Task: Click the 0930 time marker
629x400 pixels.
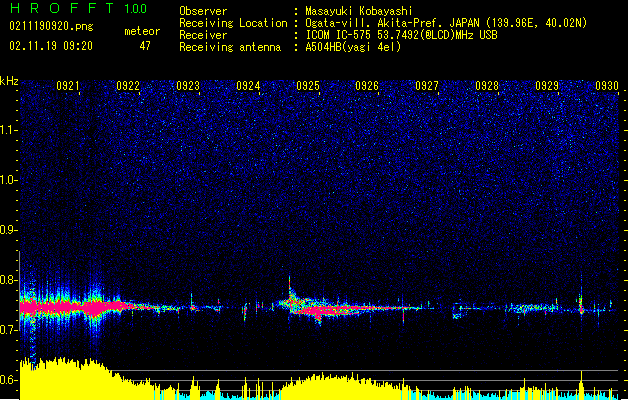Action: [607, 86]
